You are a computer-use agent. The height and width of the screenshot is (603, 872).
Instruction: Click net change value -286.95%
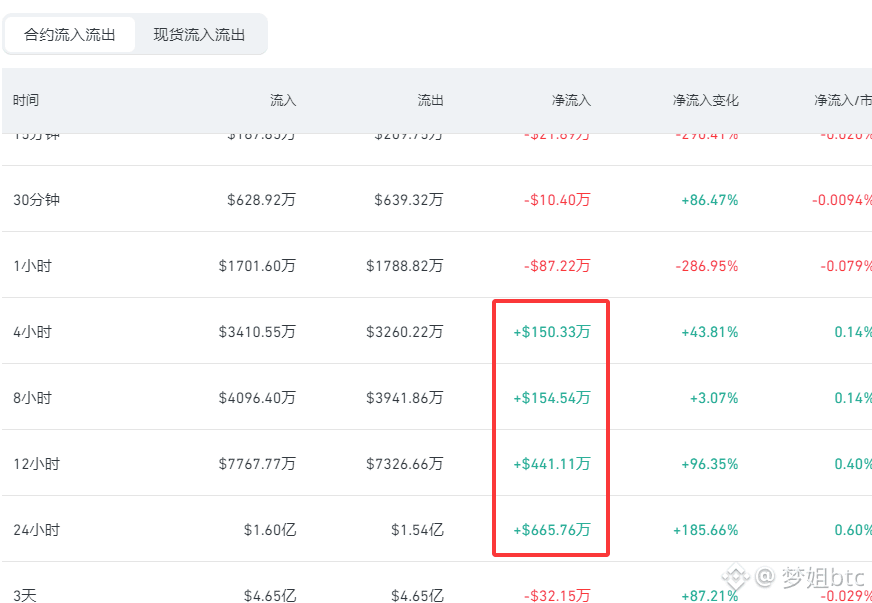click(707, 266)
